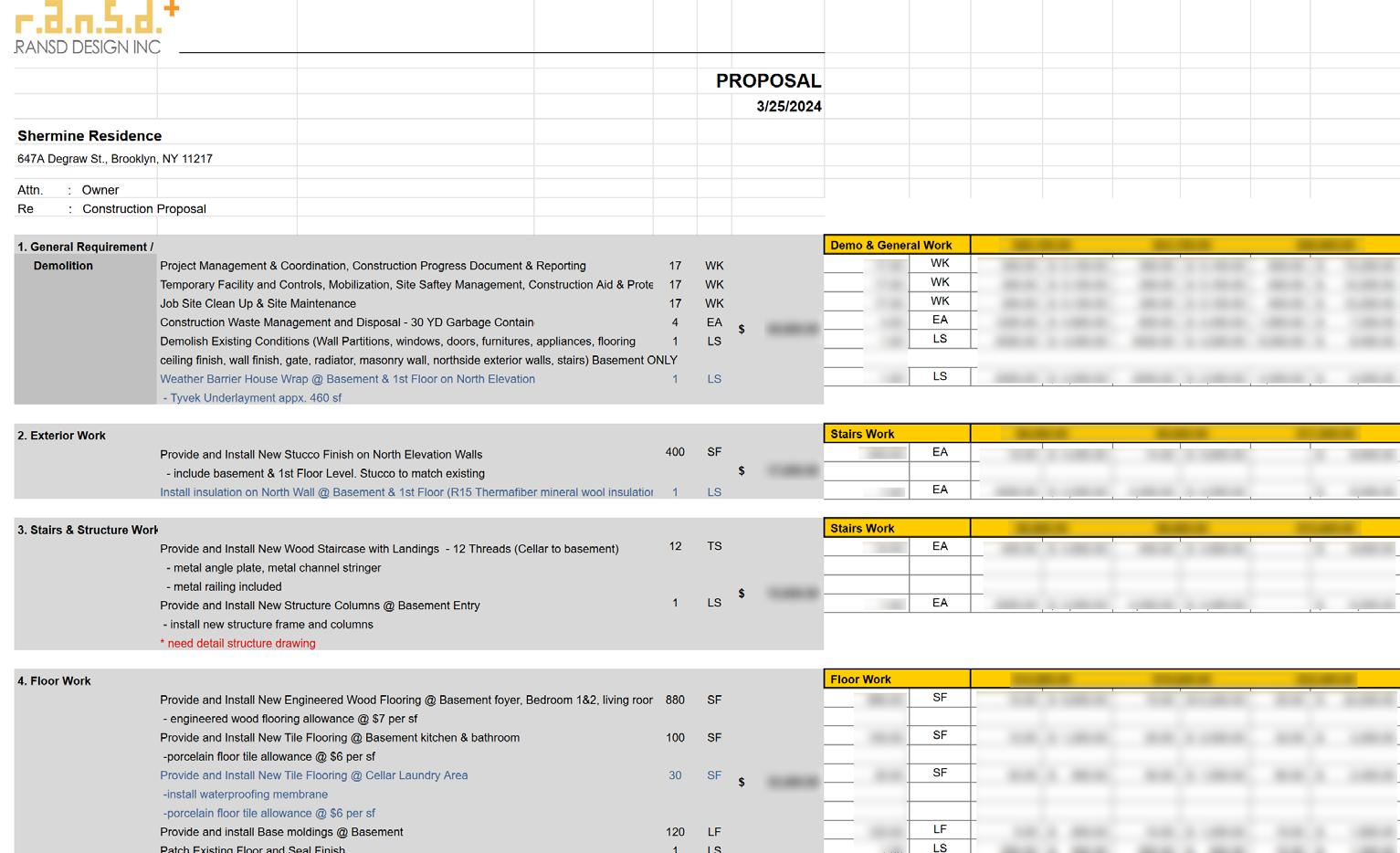Click the metal angle plate, channel stringer note
1400x853 pixels.
(273, 568)
